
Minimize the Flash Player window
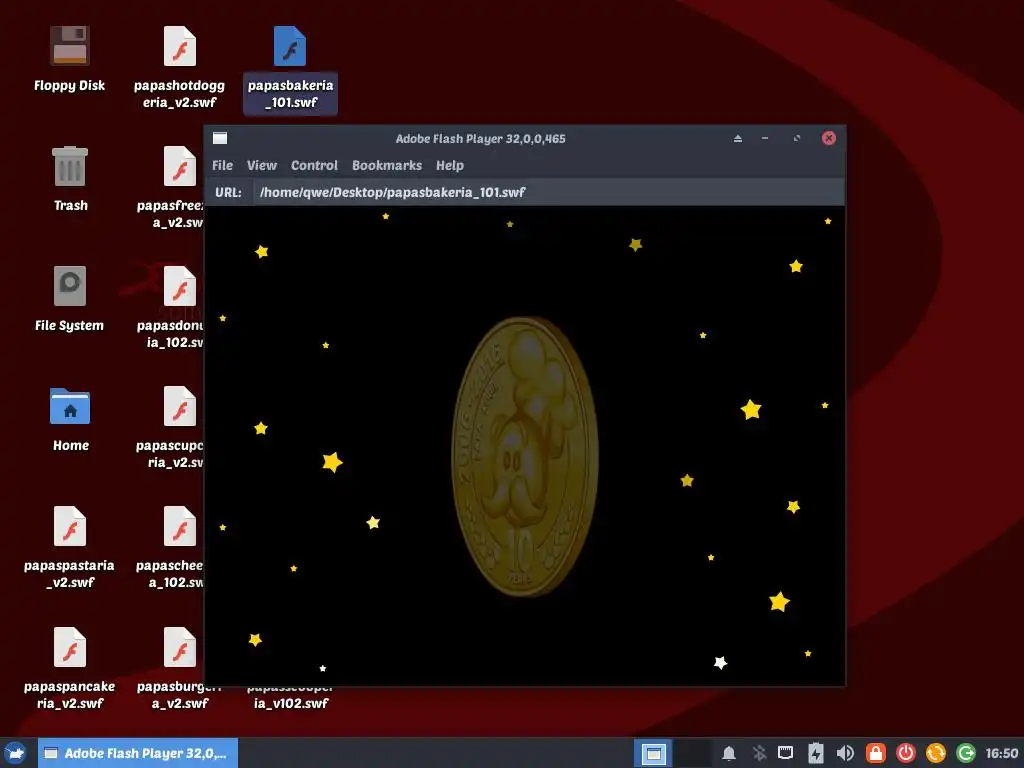[x=765, y=138]
